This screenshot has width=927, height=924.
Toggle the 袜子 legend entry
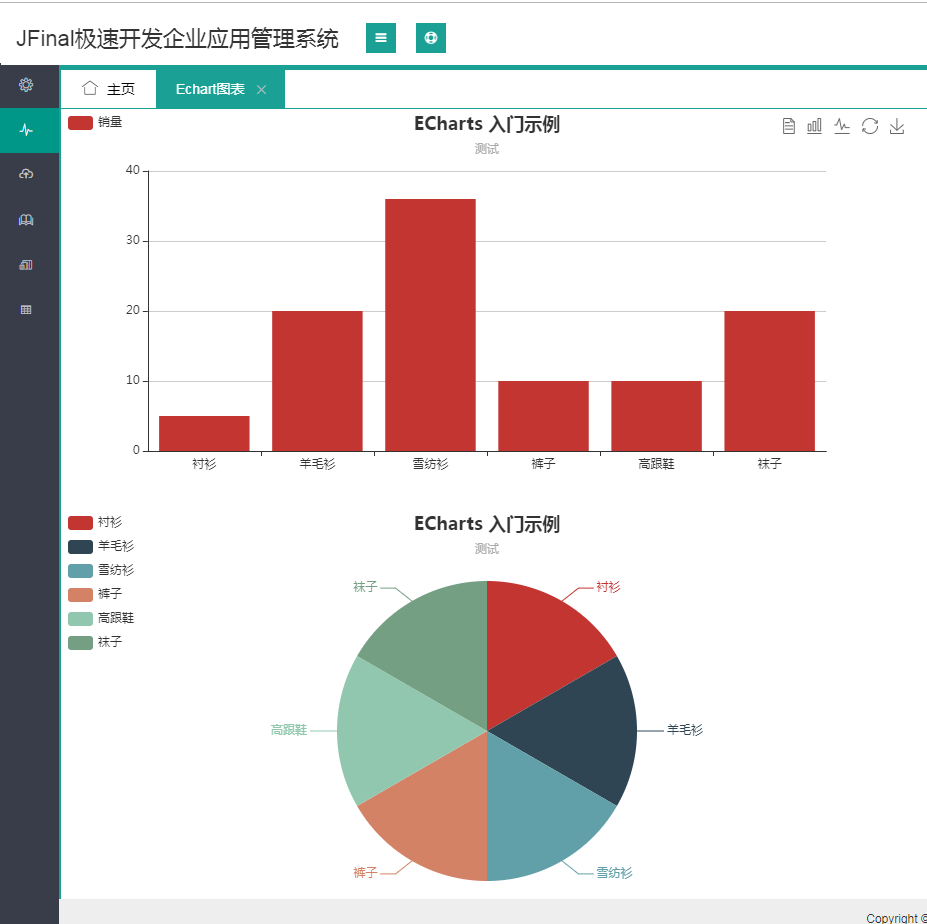pos(97,641)
